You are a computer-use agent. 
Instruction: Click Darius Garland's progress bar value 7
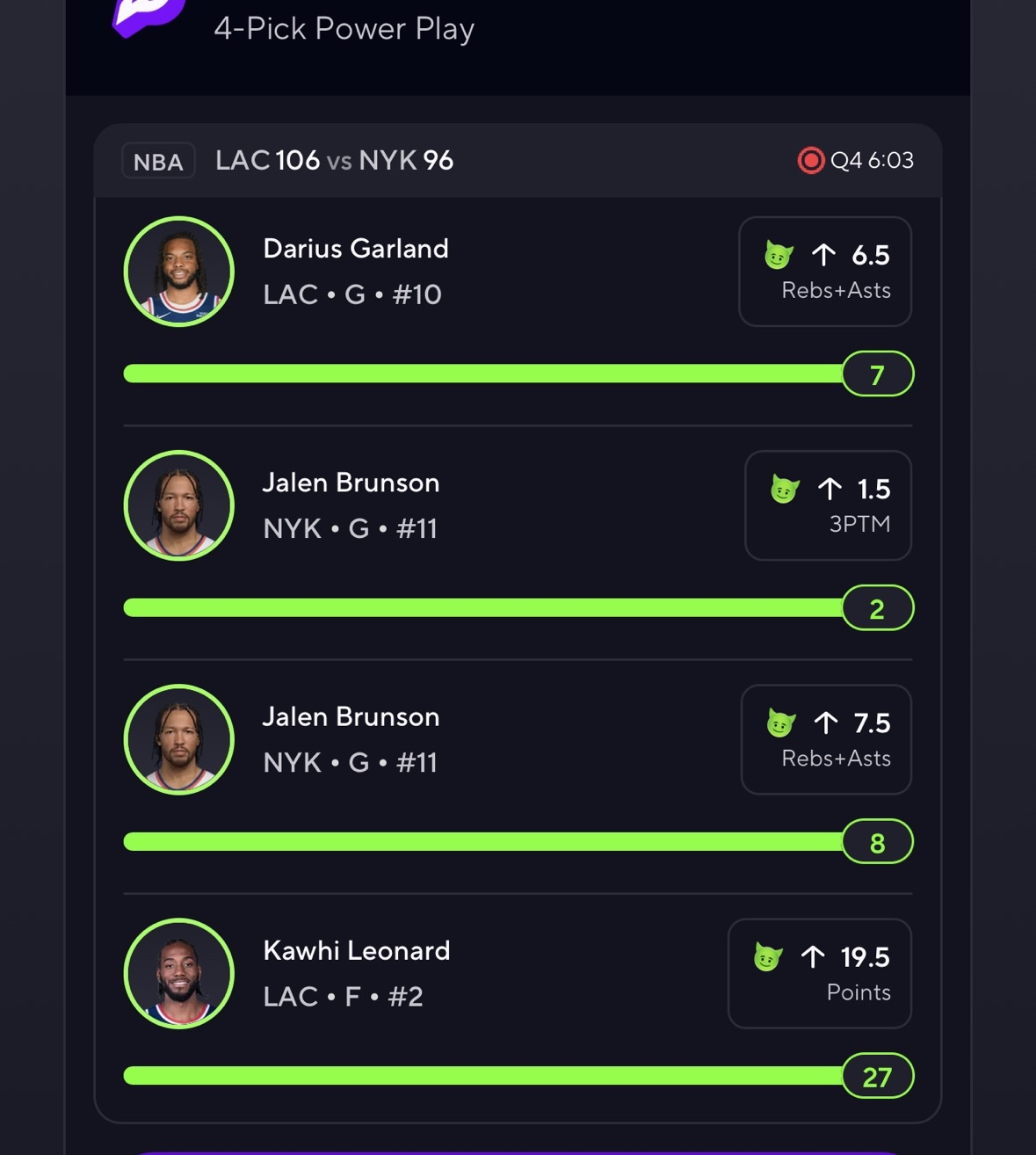(x=877, y=375)
